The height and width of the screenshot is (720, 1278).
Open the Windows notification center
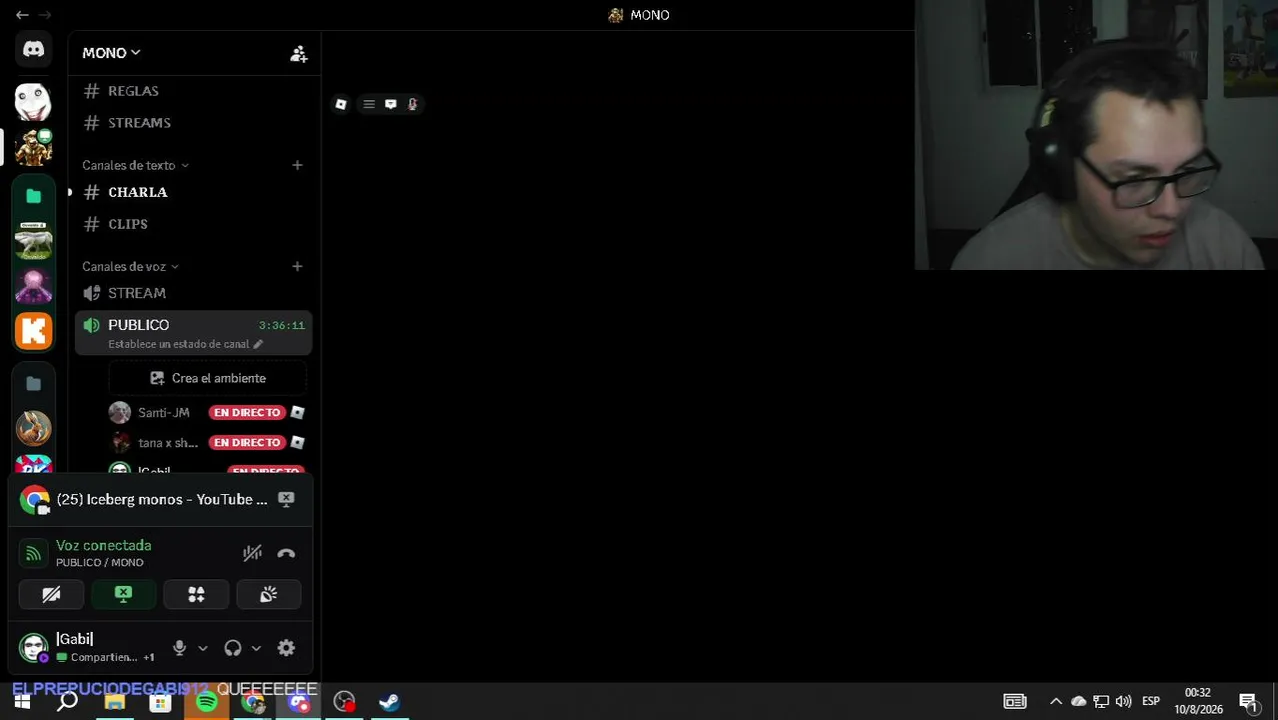1248,702
